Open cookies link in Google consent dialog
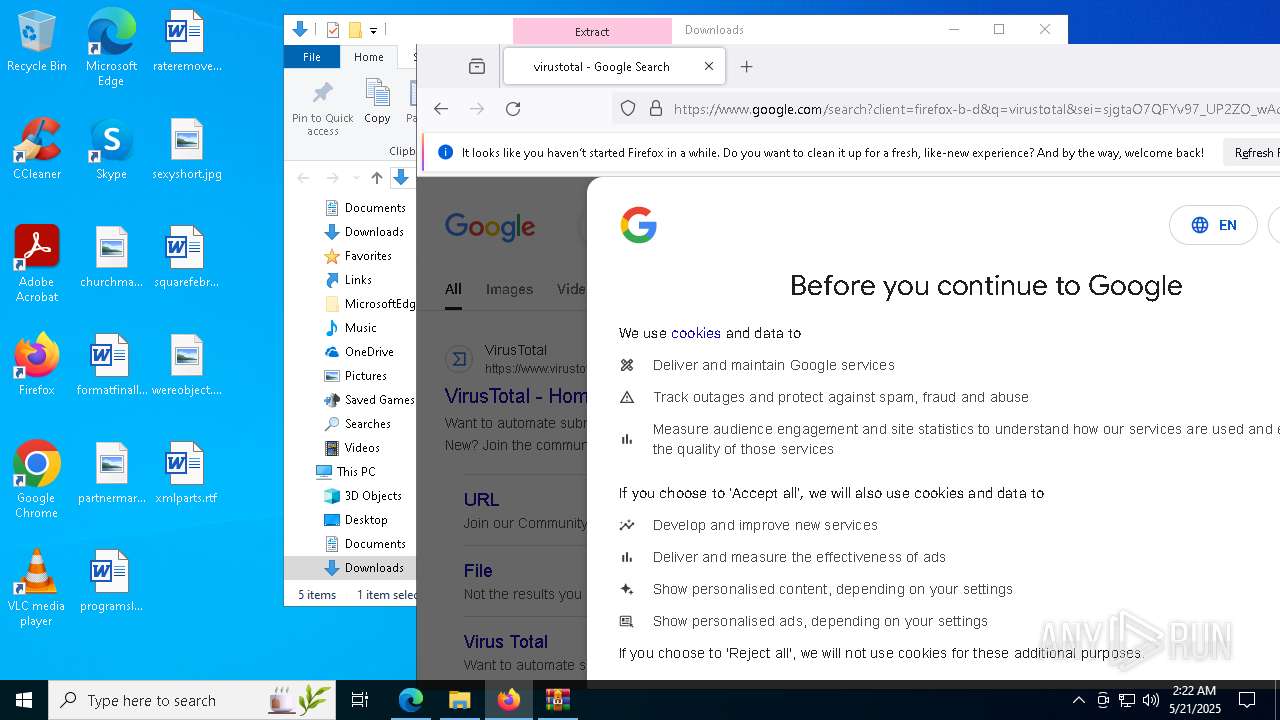This screenshot has height=720, width=1280. [x=696, y=333]
